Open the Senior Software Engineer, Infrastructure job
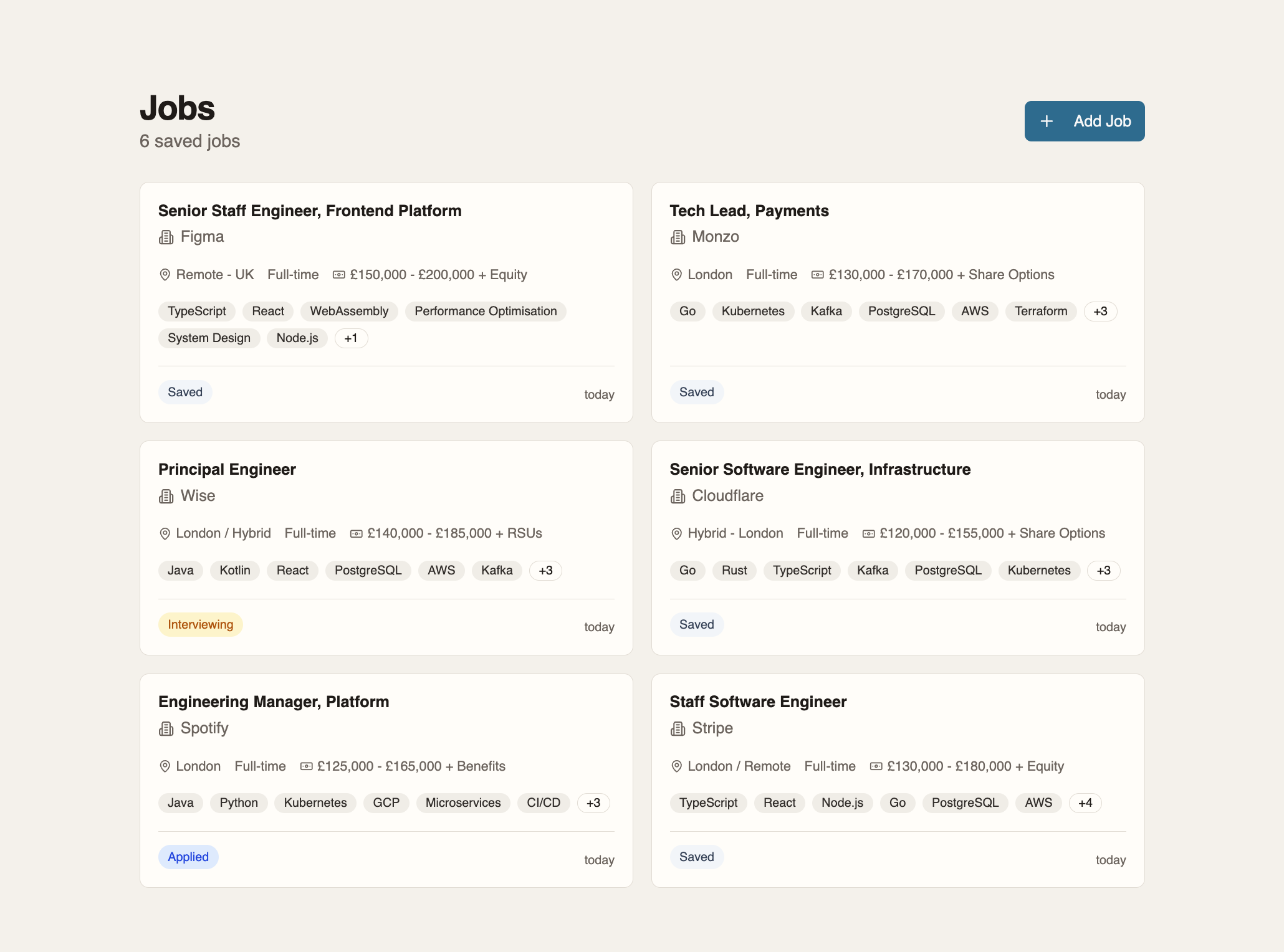The image size is (1284, 952). (820, 469)
